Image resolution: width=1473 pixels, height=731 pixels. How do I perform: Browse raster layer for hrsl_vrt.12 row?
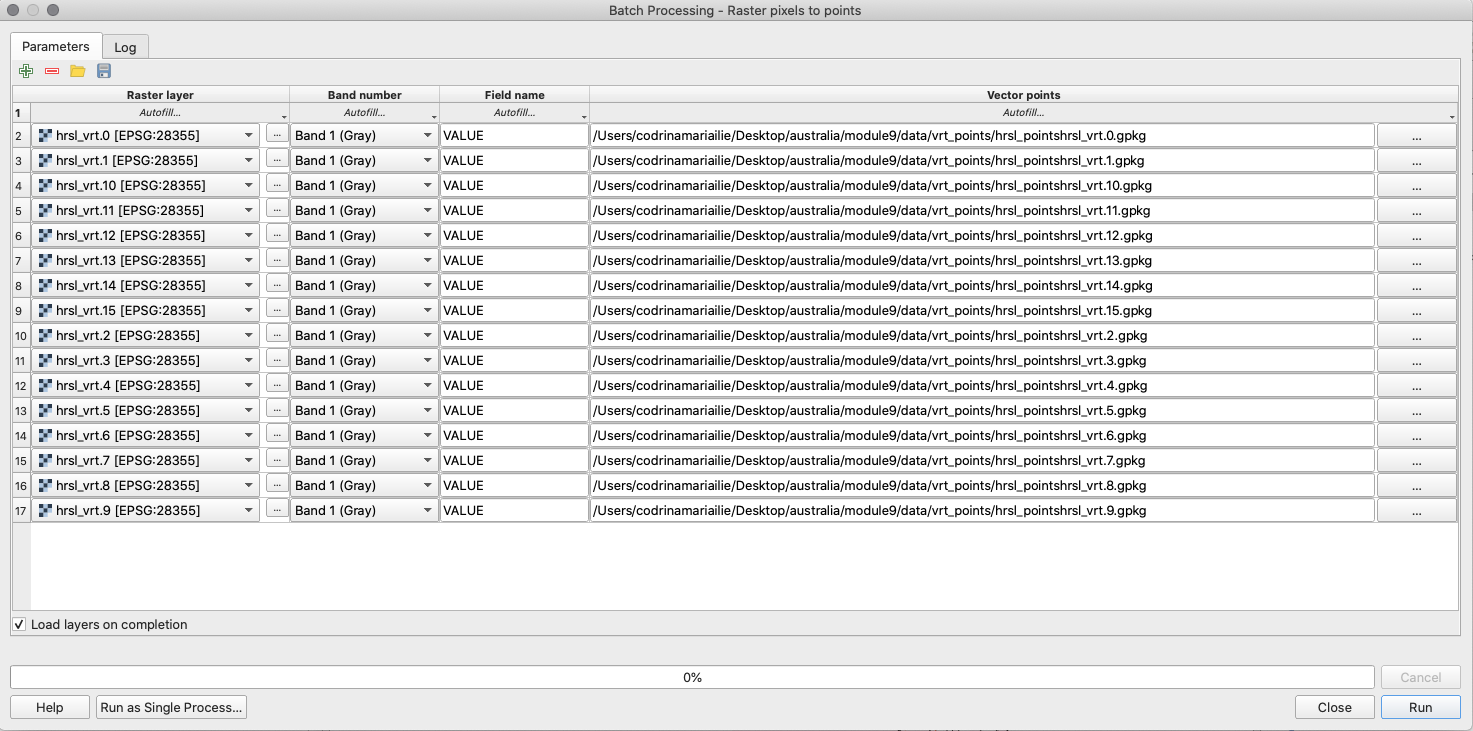click(x=277, y=234)
